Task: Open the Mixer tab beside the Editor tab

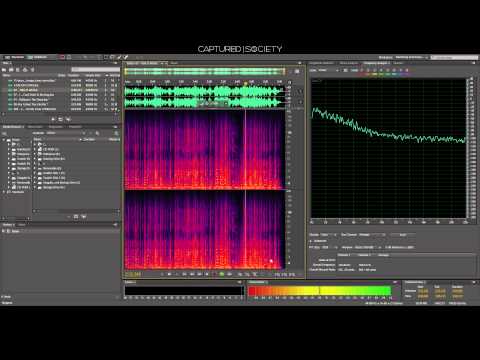Action: tap(174, 63)
